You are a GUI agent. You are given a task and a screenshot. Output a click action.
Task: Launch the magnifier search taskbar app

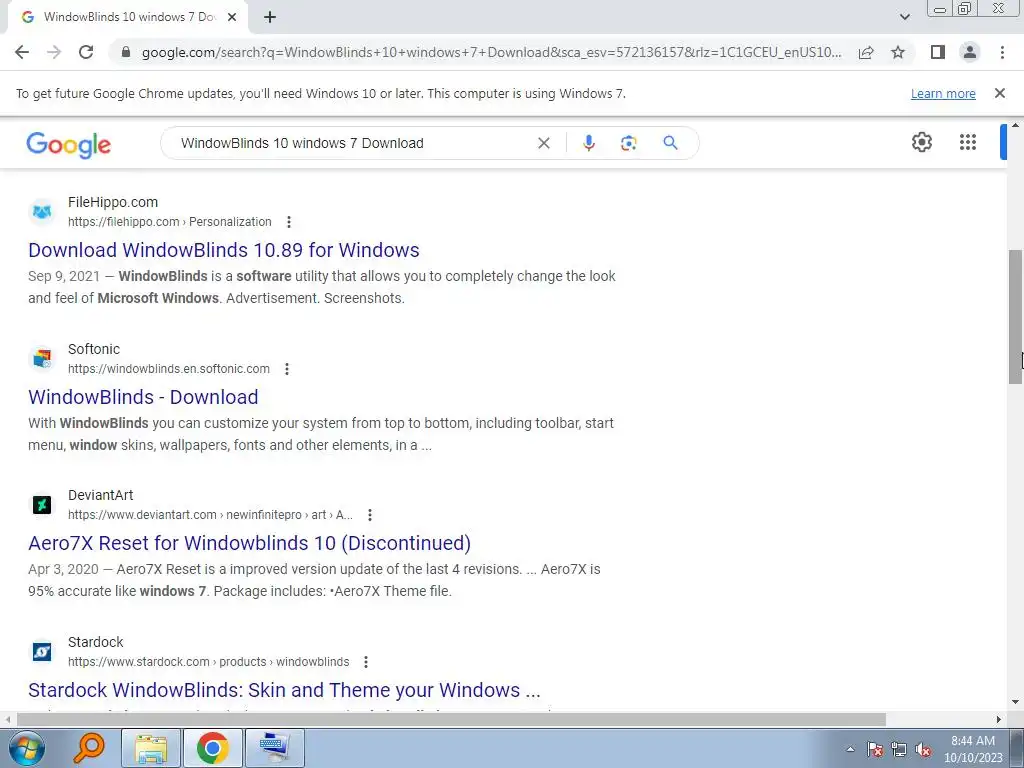point(89,748)
